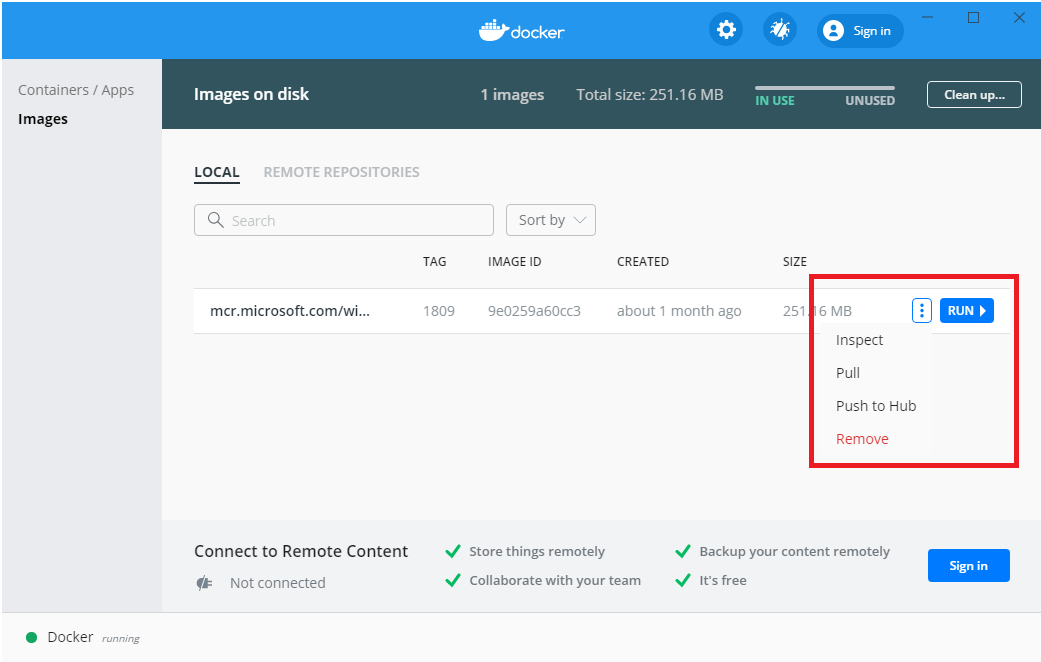Viewport: 1041px width, 662px height.
Task: Click the Not connected plug icon
Action: click(205, 583)
